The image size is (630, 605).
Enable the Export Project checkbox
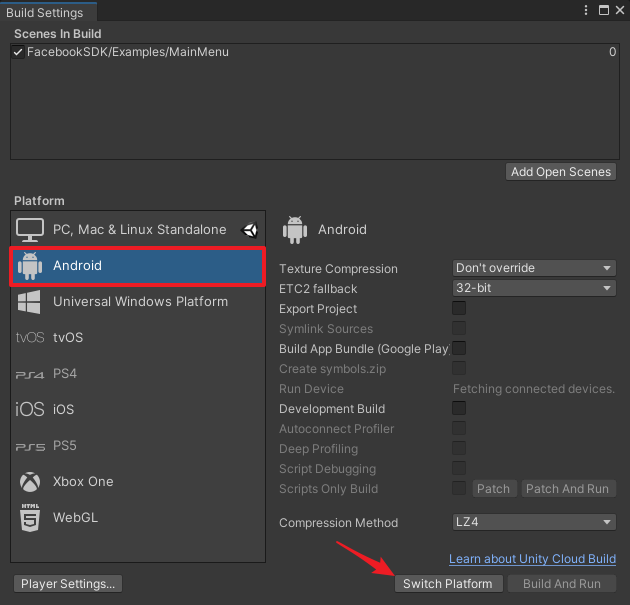[459, 308]
